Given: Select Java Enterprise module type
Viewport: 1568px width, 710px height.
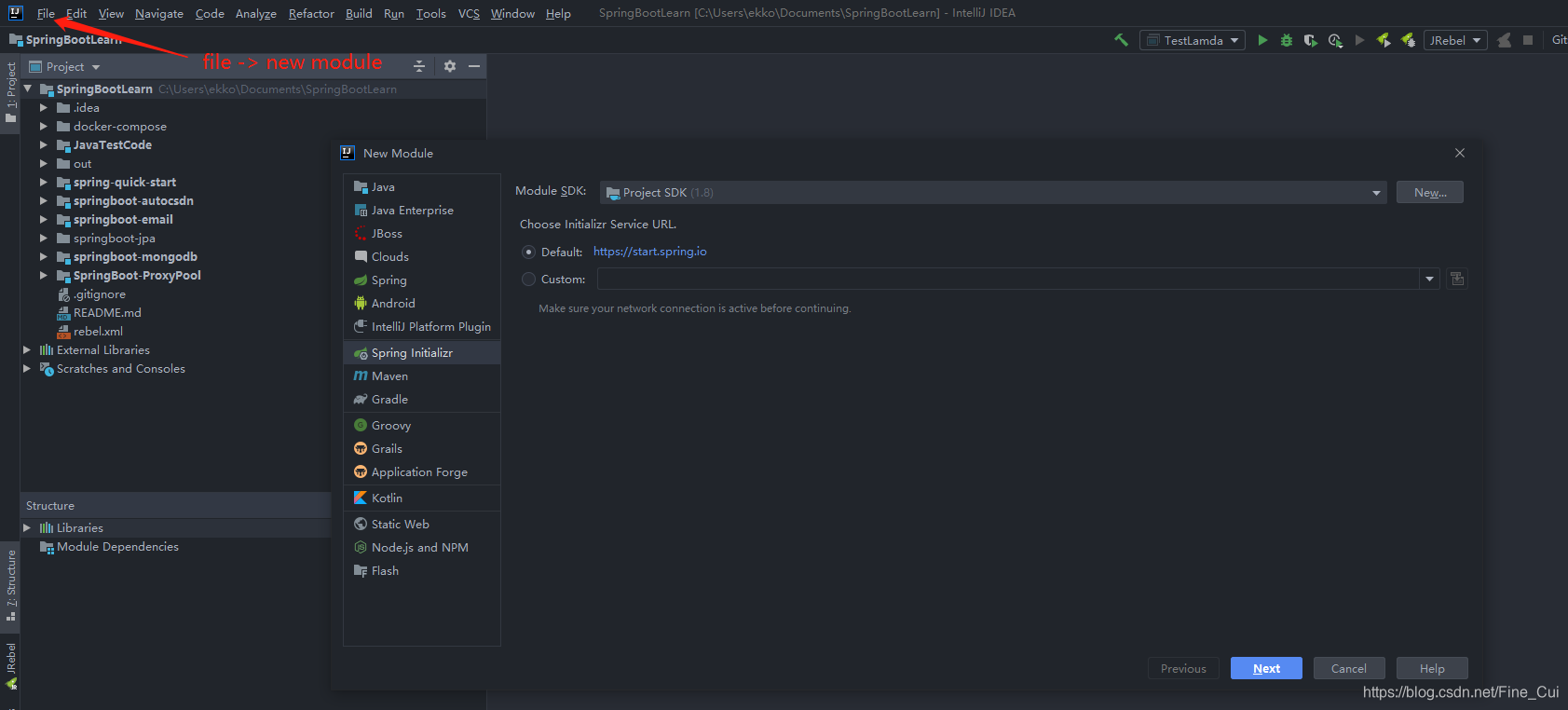Looking at the screenshot, I should [422, 211].
